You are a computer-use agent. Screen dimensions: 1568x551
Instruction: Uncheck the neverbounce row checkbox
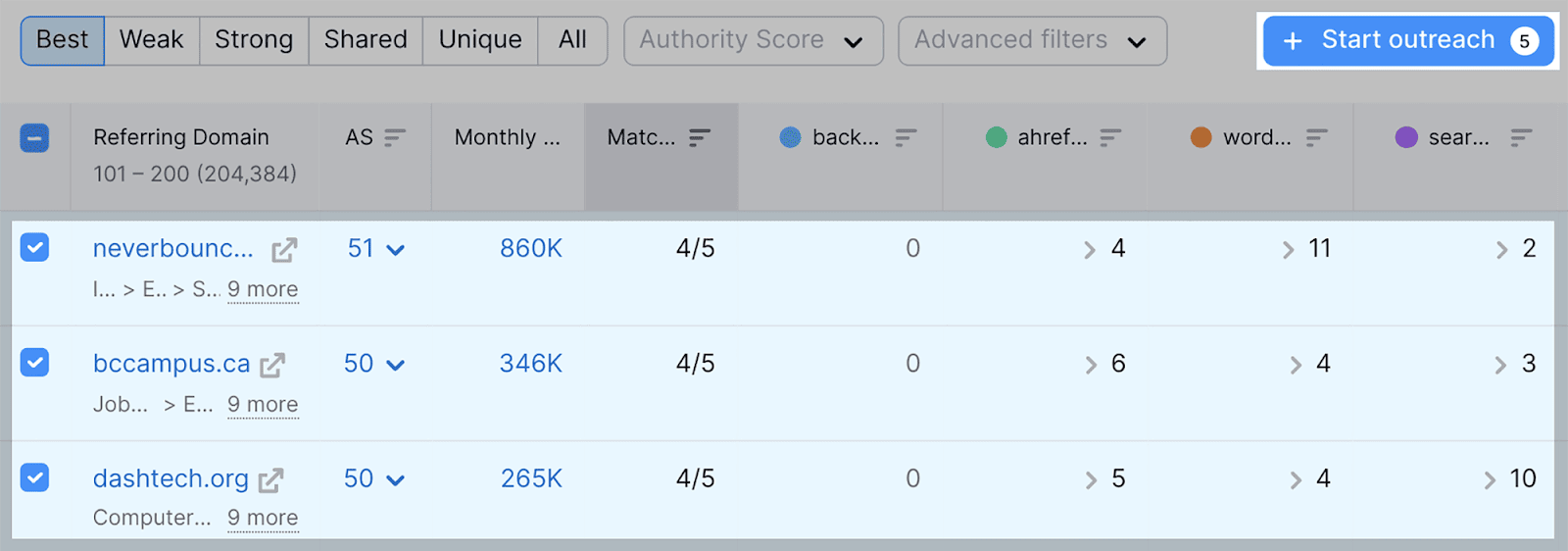click(x=34, y=247)
